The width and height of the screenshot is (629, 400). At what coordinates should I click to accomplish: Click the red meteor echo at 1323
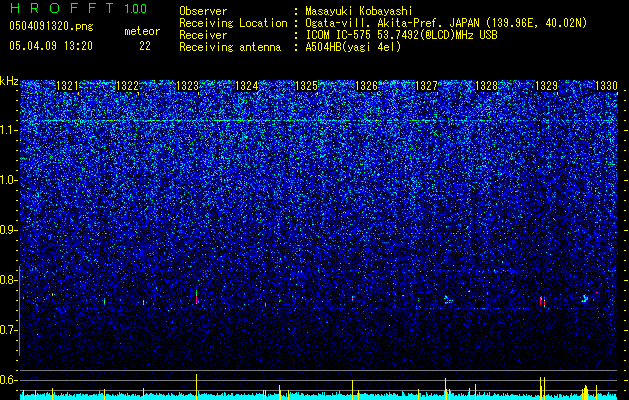coord(197,297)
